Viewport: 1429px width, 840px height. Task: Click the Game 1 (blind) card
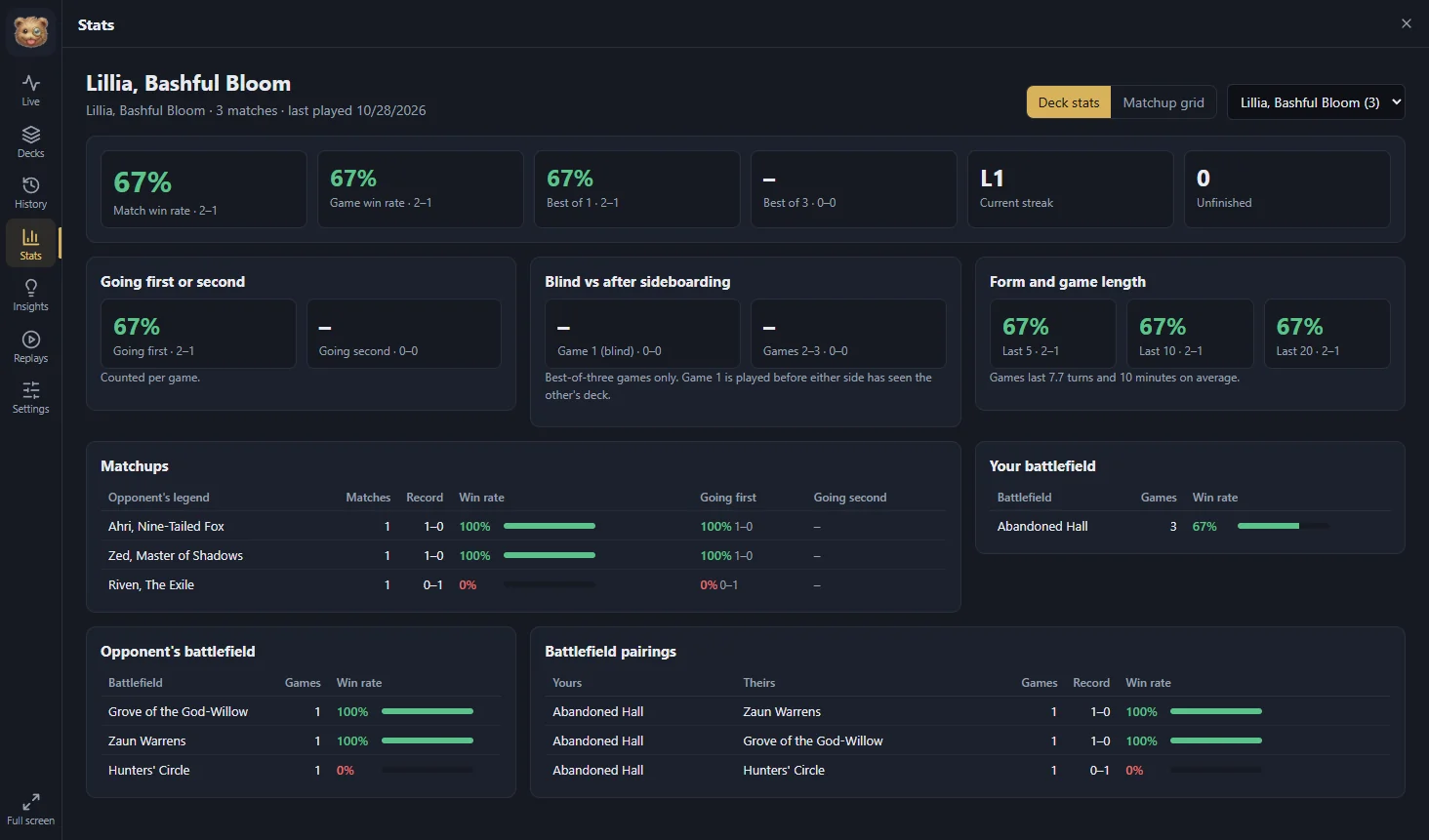[642, 334]
